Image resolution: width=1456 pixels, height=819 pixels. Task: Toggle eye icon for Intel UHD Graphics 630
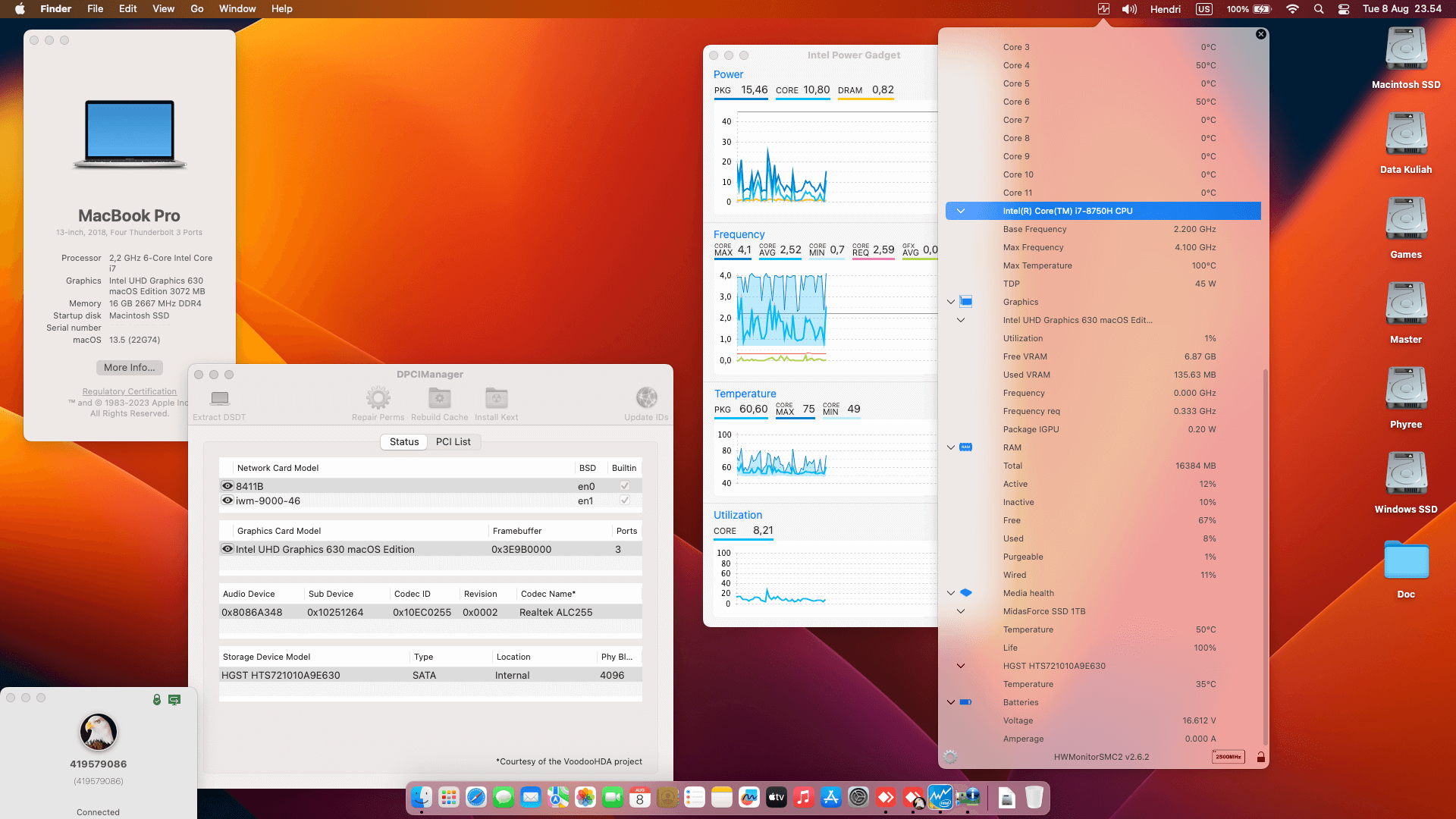pos(227,549)
